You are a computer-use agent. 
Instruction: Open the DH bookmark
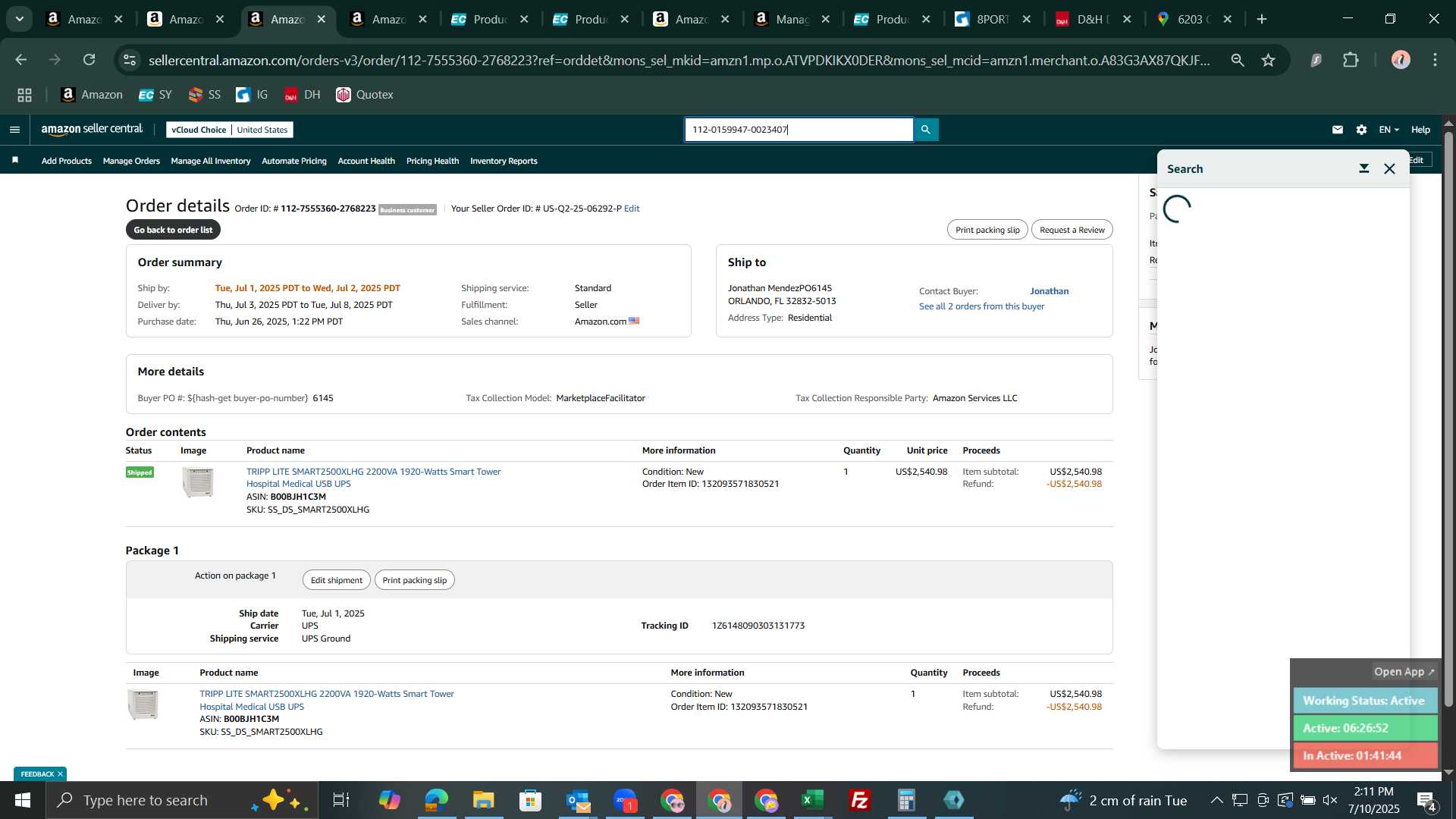pyautogui.click(x=303, y=95)
